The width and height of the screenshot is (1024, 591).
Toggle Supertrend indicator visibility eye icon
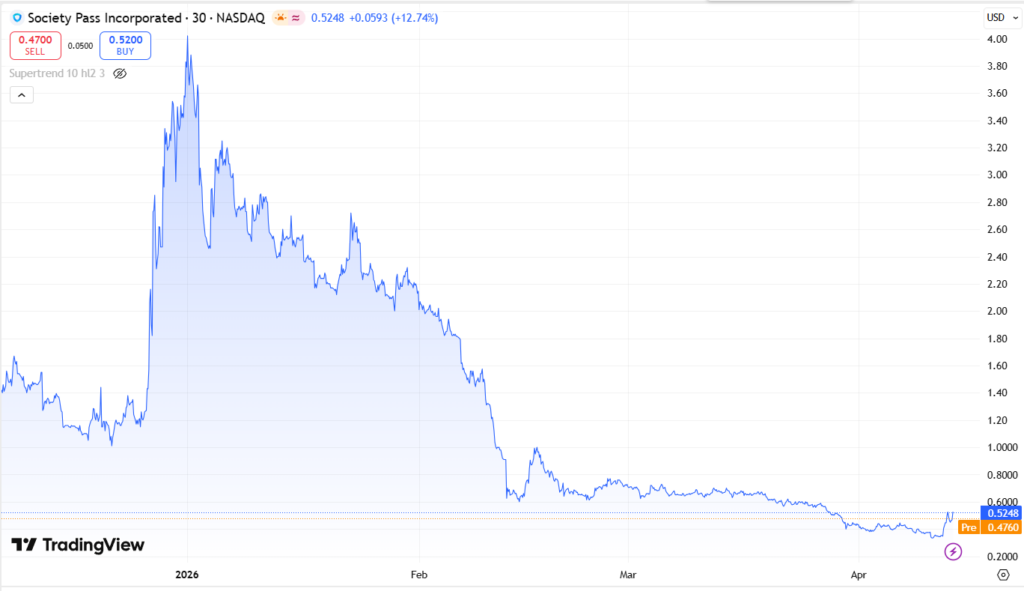[120, 73]
